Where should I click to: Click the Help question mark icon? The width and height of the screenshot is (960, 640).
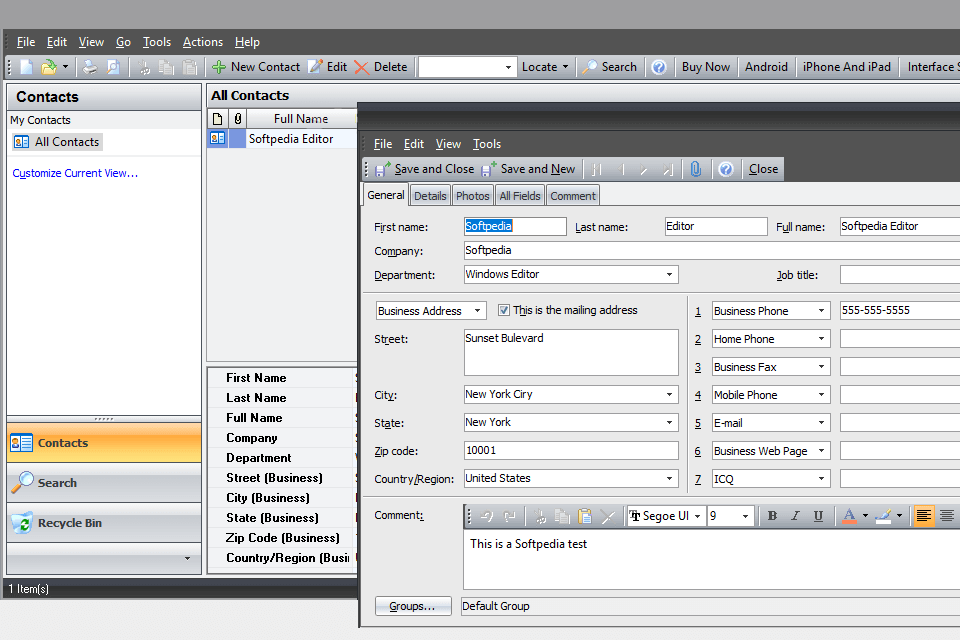tap(726, 168)
